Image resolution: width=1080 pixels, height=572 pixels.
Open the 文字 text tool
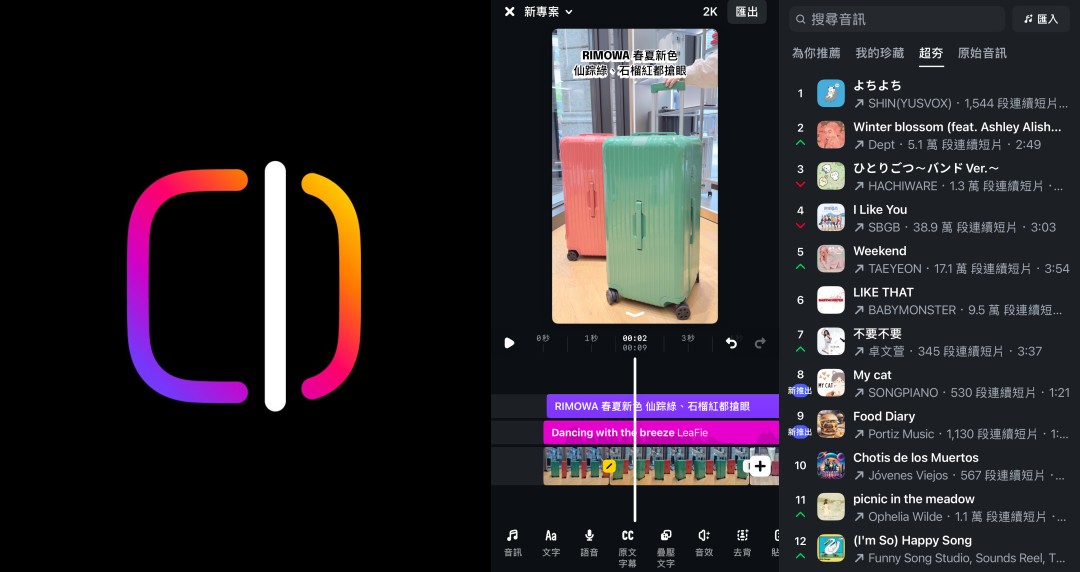pos(551,542)
